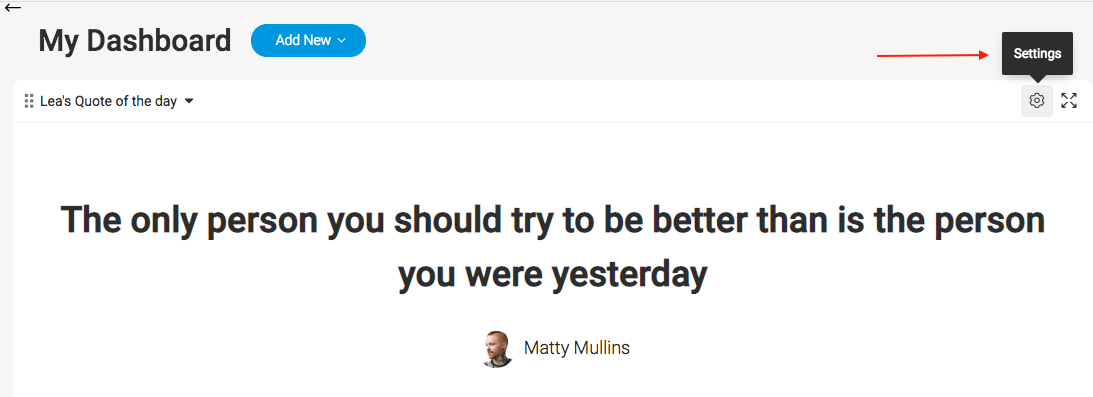Expand the caret beside Lea's Quote title
The width and height of the screenshot is (1093, 397).
point(189,102)
